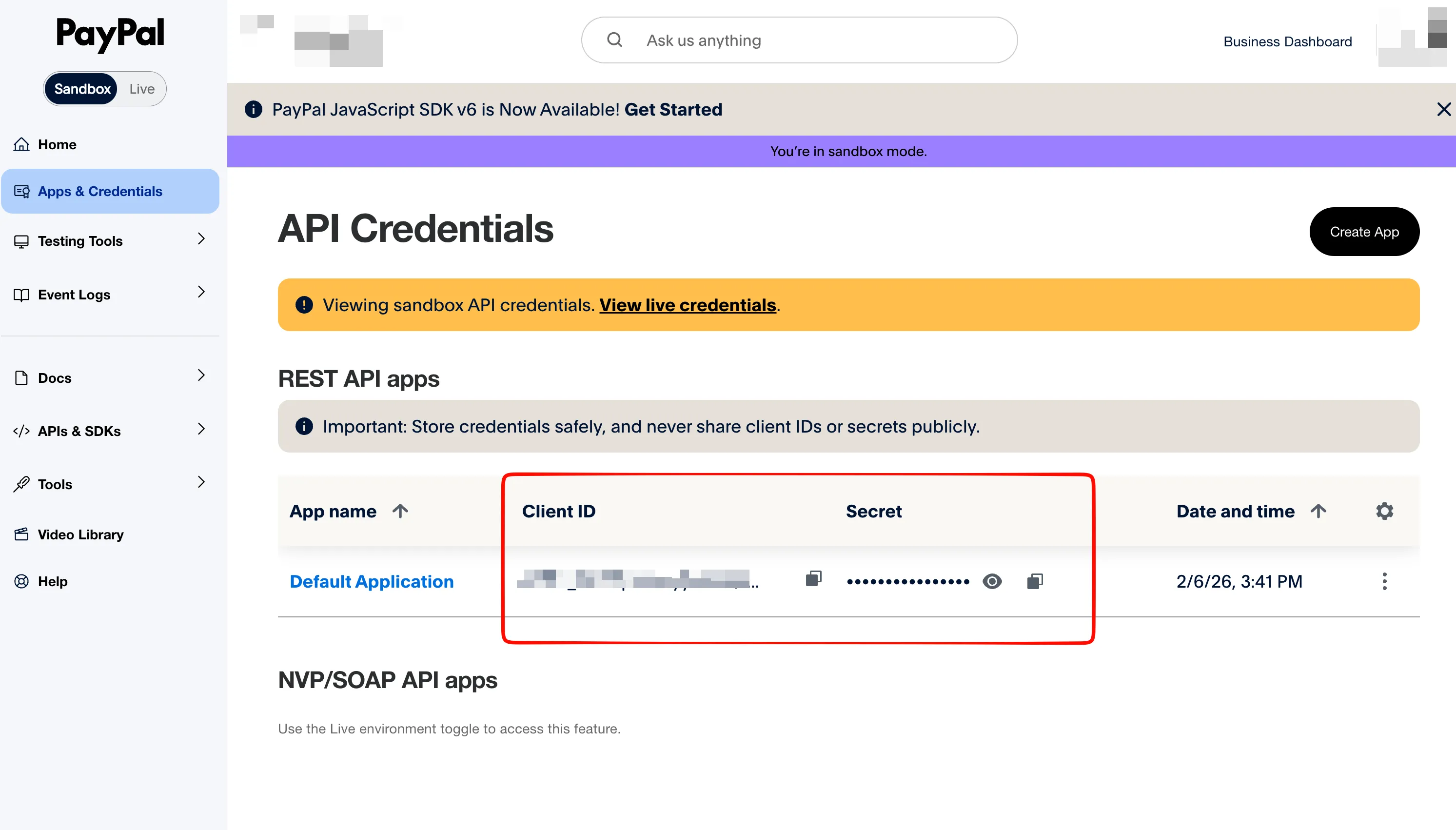Sort apps by App name arrow
The width and height of the screenshot is (1456, 830).
coord(401,511)
